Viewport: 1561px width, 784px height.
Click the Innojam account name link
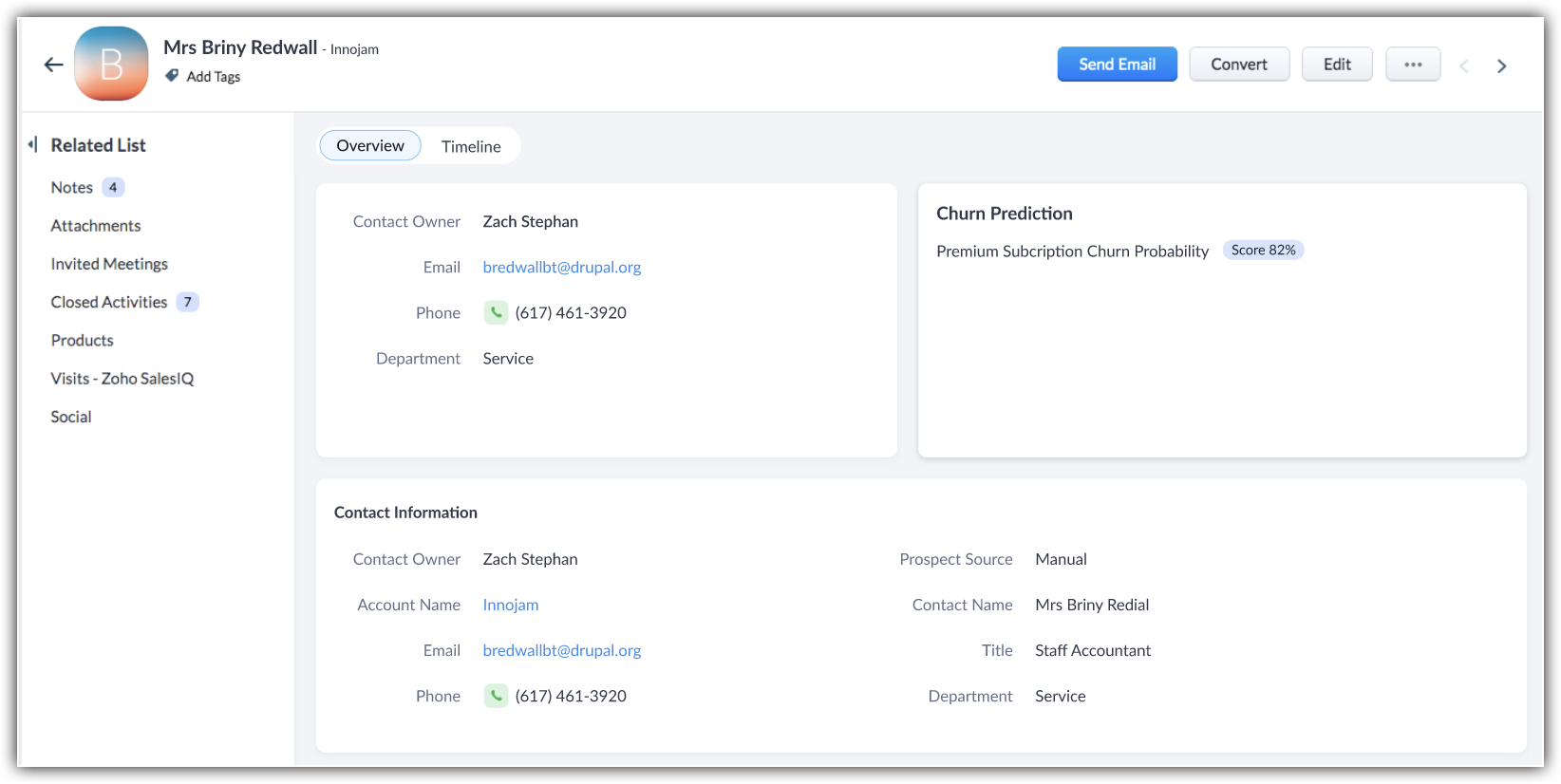(510, 605)
